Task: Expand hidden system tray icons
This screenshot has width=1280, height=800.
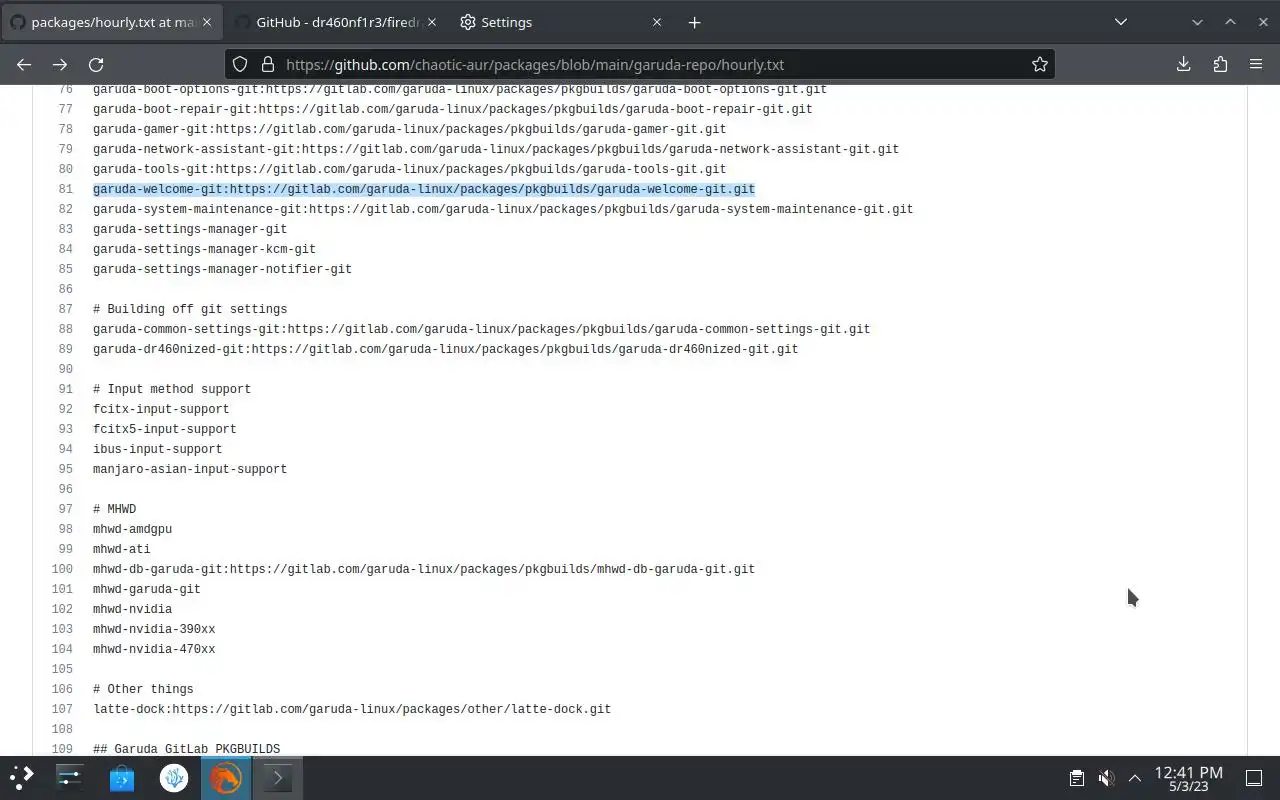Action: [x=1135, y=778]
